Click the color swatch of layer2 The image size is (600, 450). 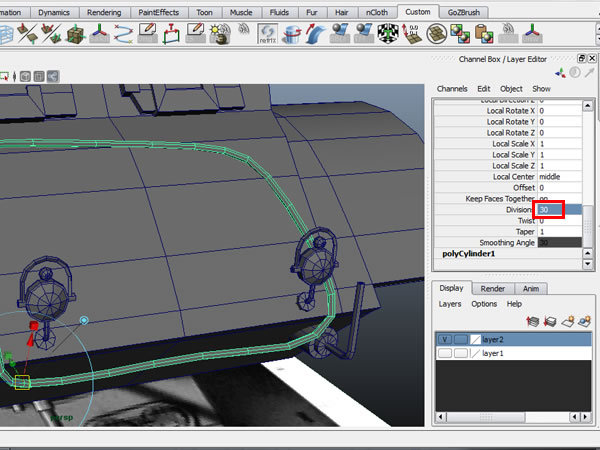pyautogui.click(x=475, y=339)
